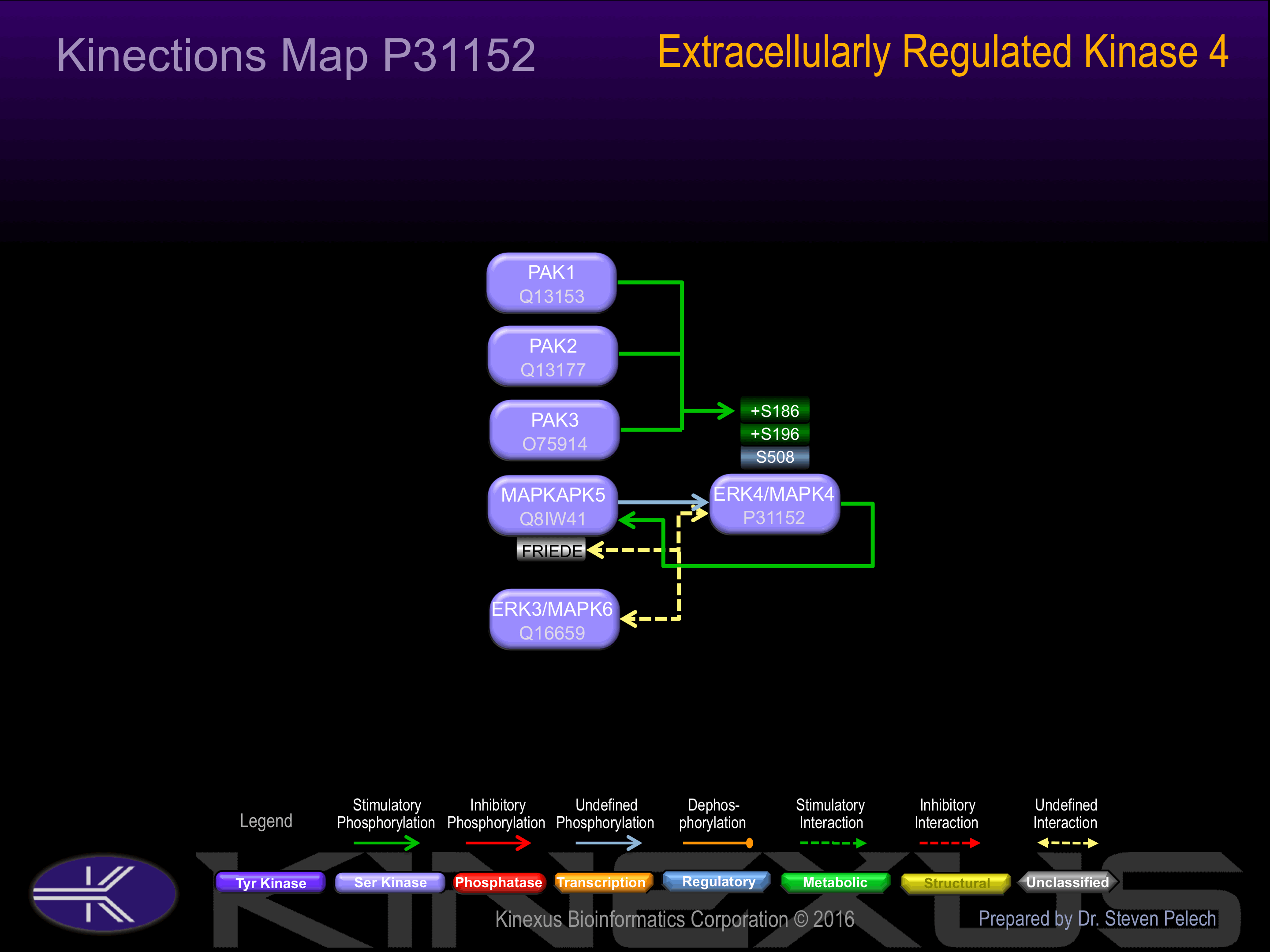
Task: Click the S508 phosphosite label
Action: pos(774,457)
